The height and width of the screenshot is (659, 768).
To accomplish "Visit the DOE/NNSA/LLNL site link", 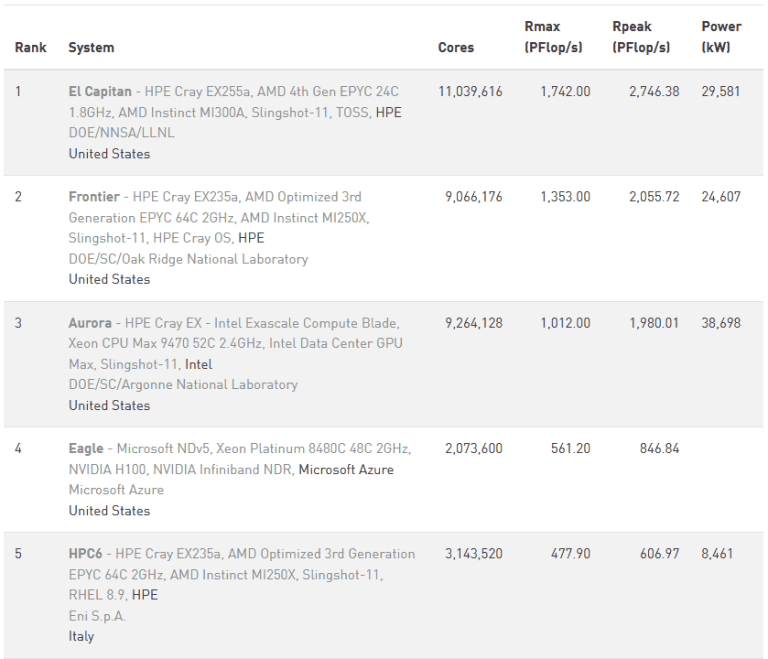I will tap(121, 133).
